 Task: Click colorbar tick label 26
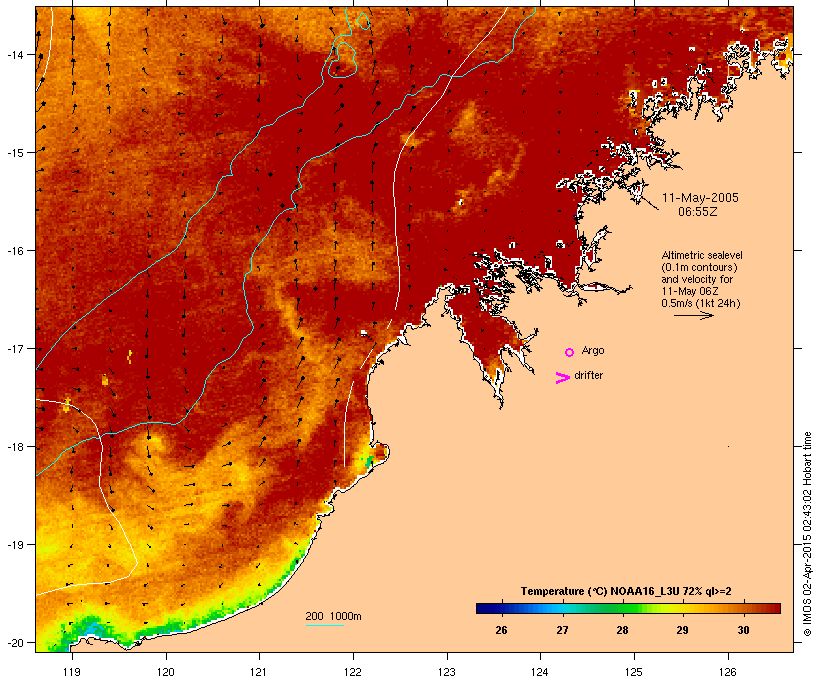pyautogui.click(x=501, y=630)
